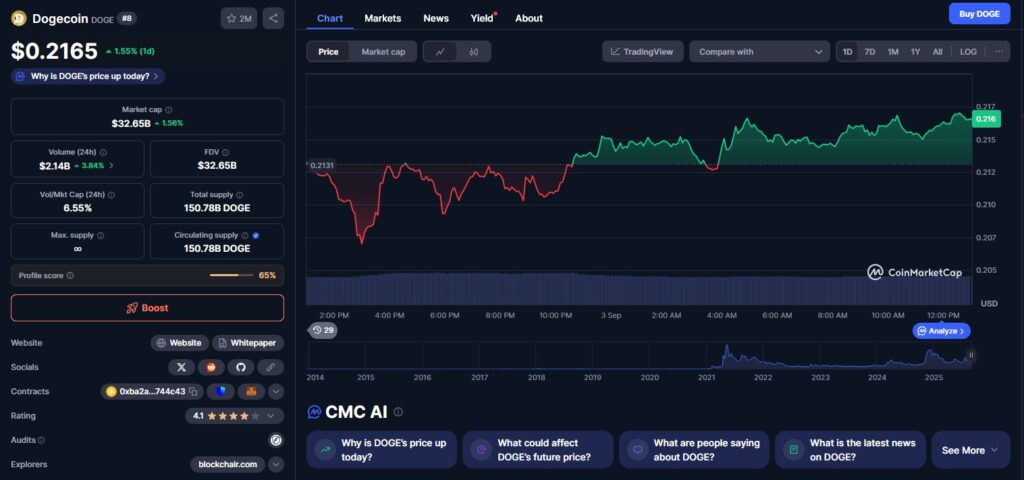This screenshot has width=1024, height=480.
Task: Open CMC AI info icon
Action: point(398,412)
